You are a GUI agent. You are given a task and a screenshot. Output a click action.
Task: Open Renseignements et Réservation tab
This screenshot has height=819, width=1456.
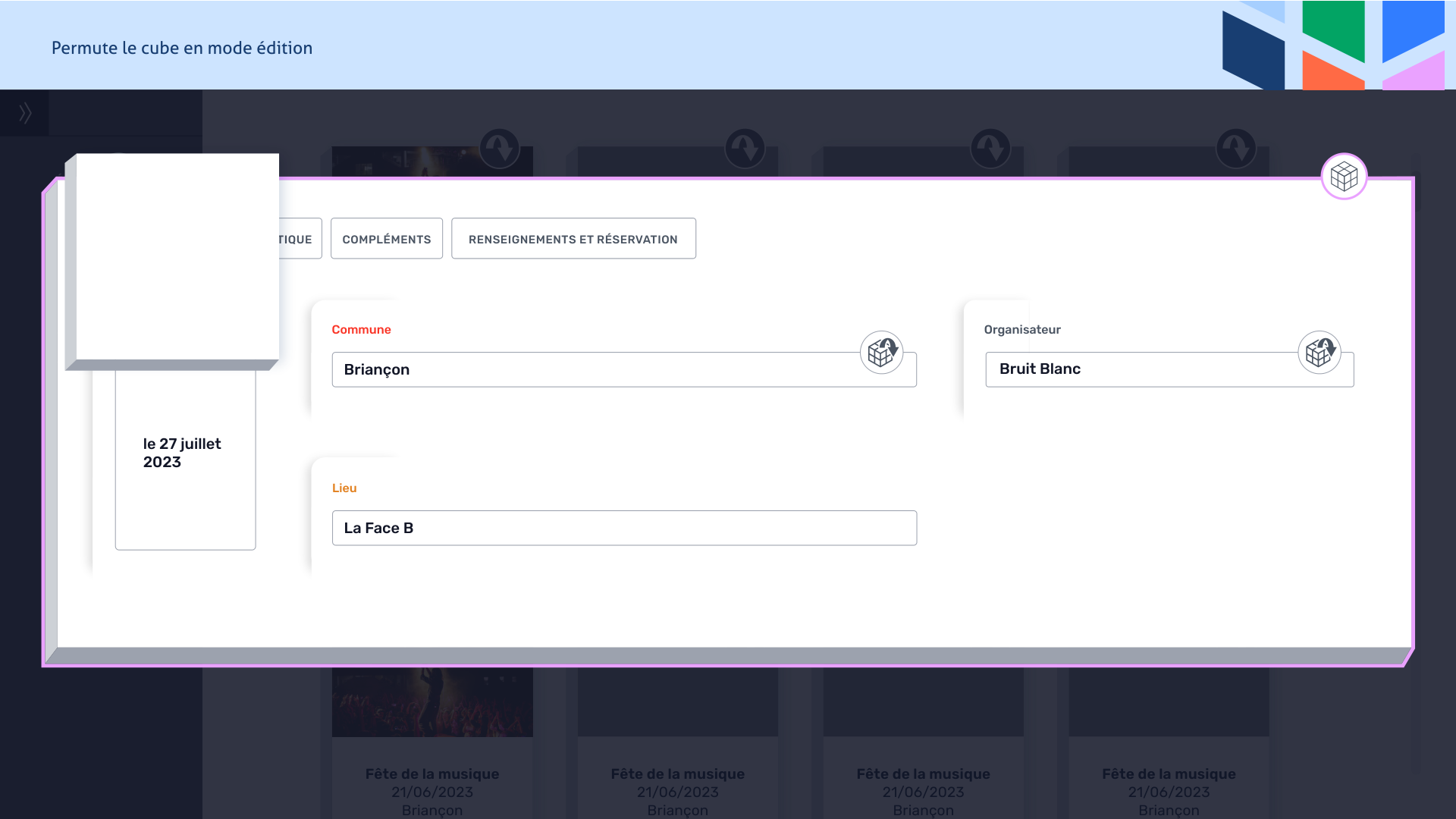coord(573,239)
